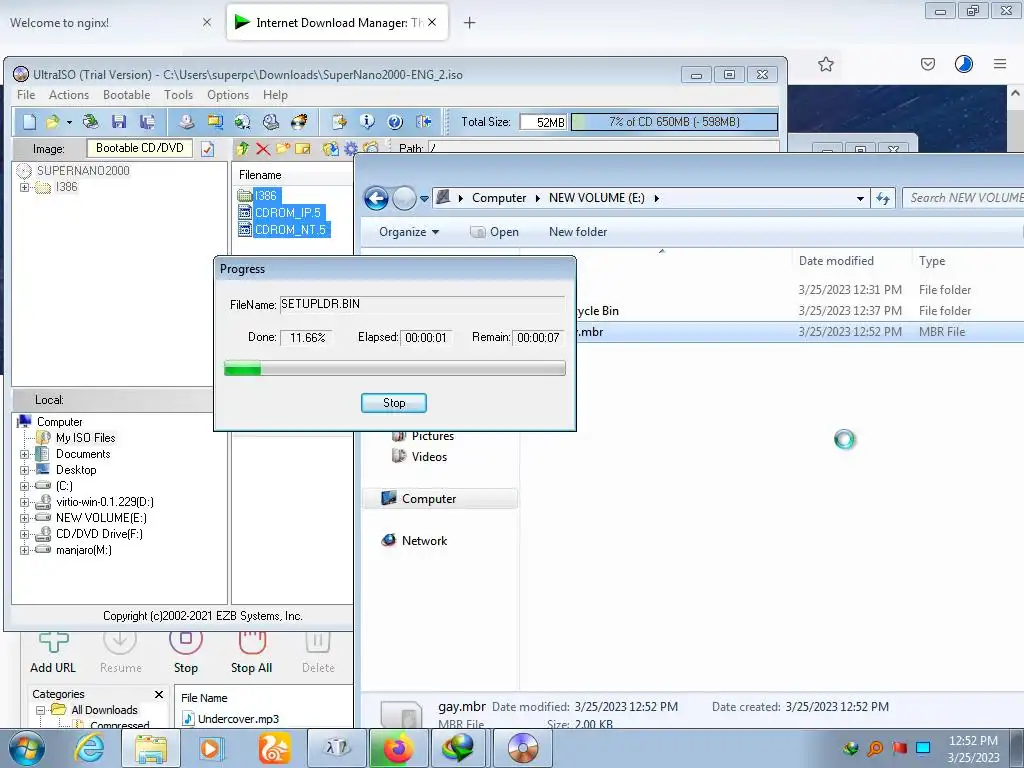Click the FileName field showing SETUPLDR.BIN
Image resolution: width=1024 pixels, height=768 pixels.
423,304
